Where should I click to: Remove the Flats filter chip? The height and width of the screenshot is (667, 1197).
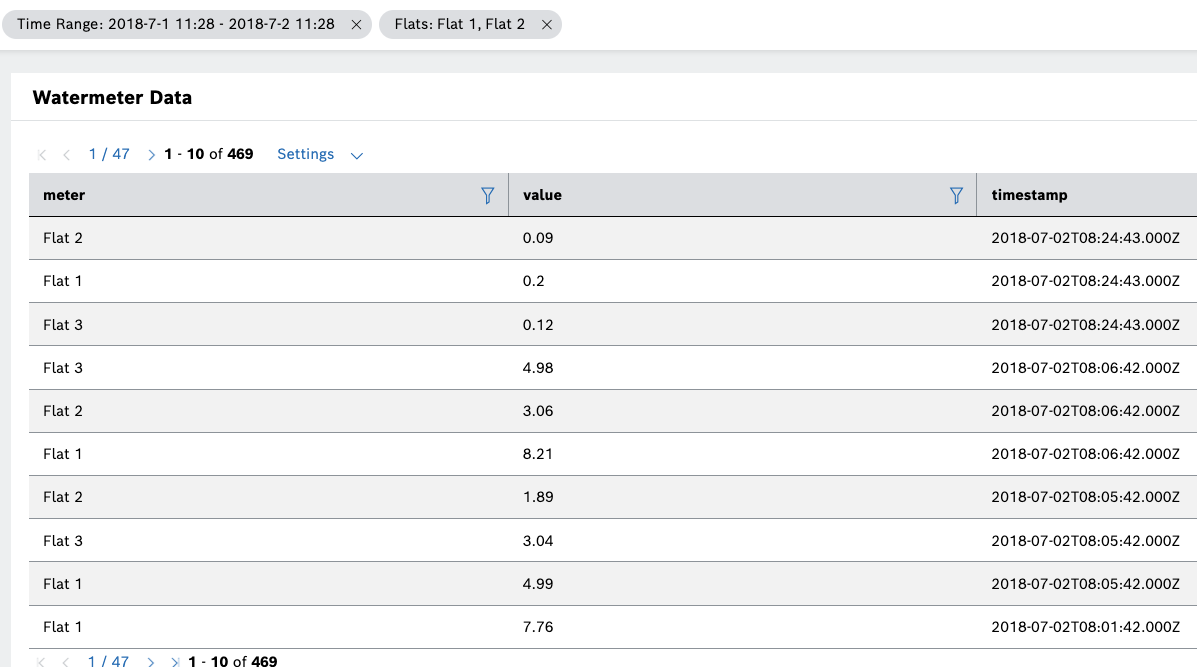click(x=546, y=25)
